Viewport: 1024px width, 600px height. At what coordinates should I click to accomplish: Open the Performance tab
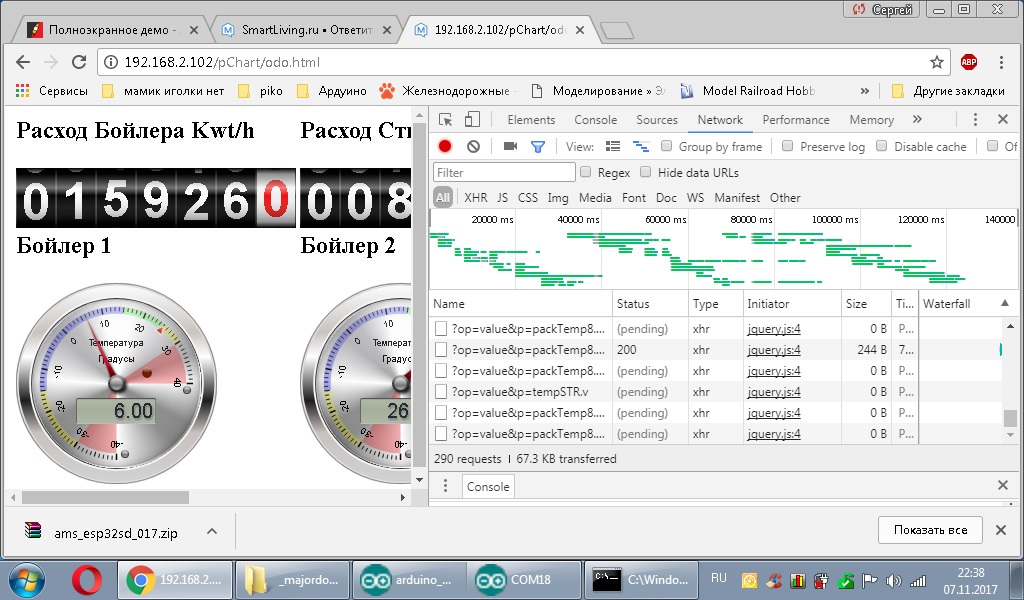coord(795,120)
